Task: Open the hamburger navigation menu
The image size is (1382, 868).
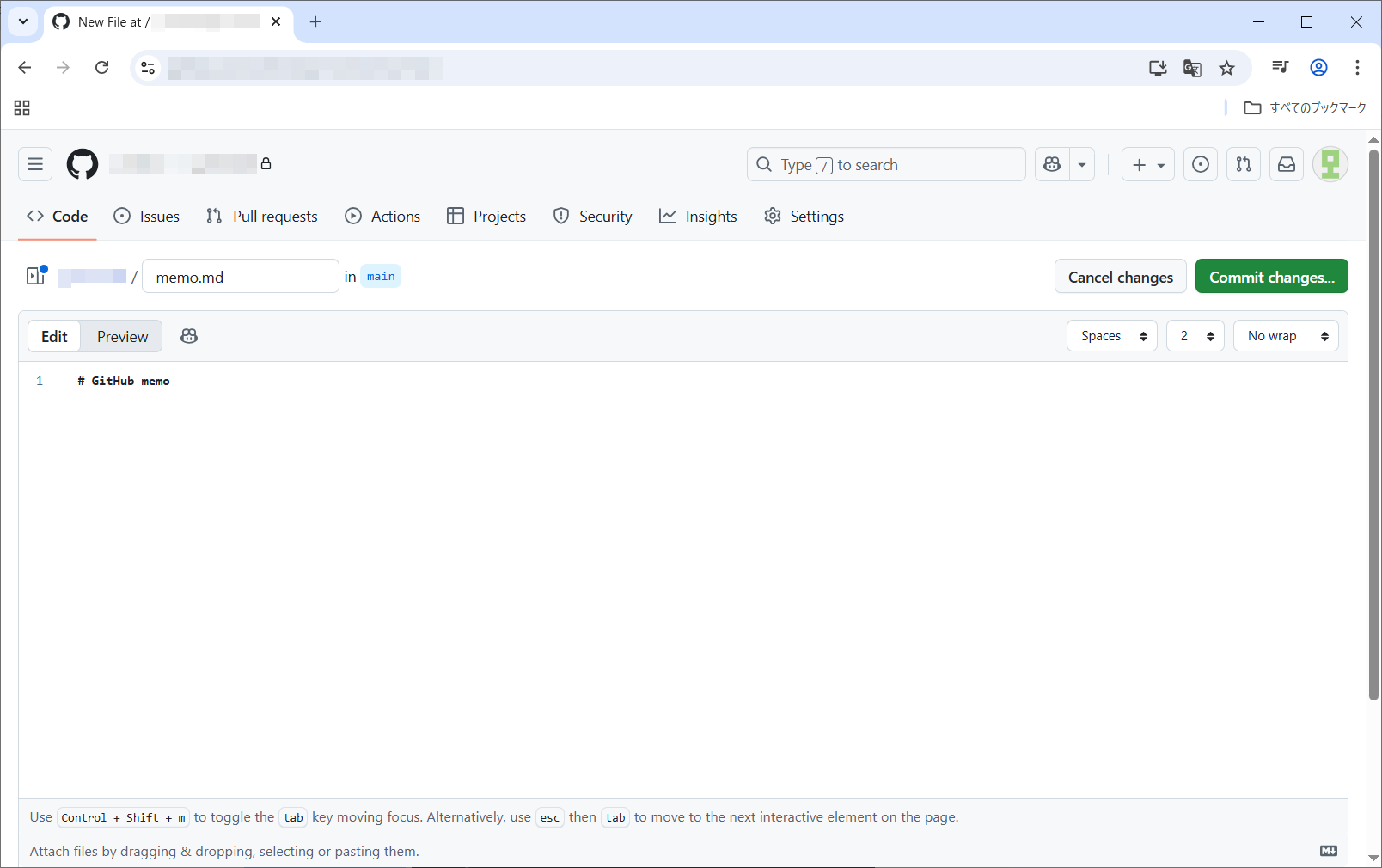Action: [35, 164]
